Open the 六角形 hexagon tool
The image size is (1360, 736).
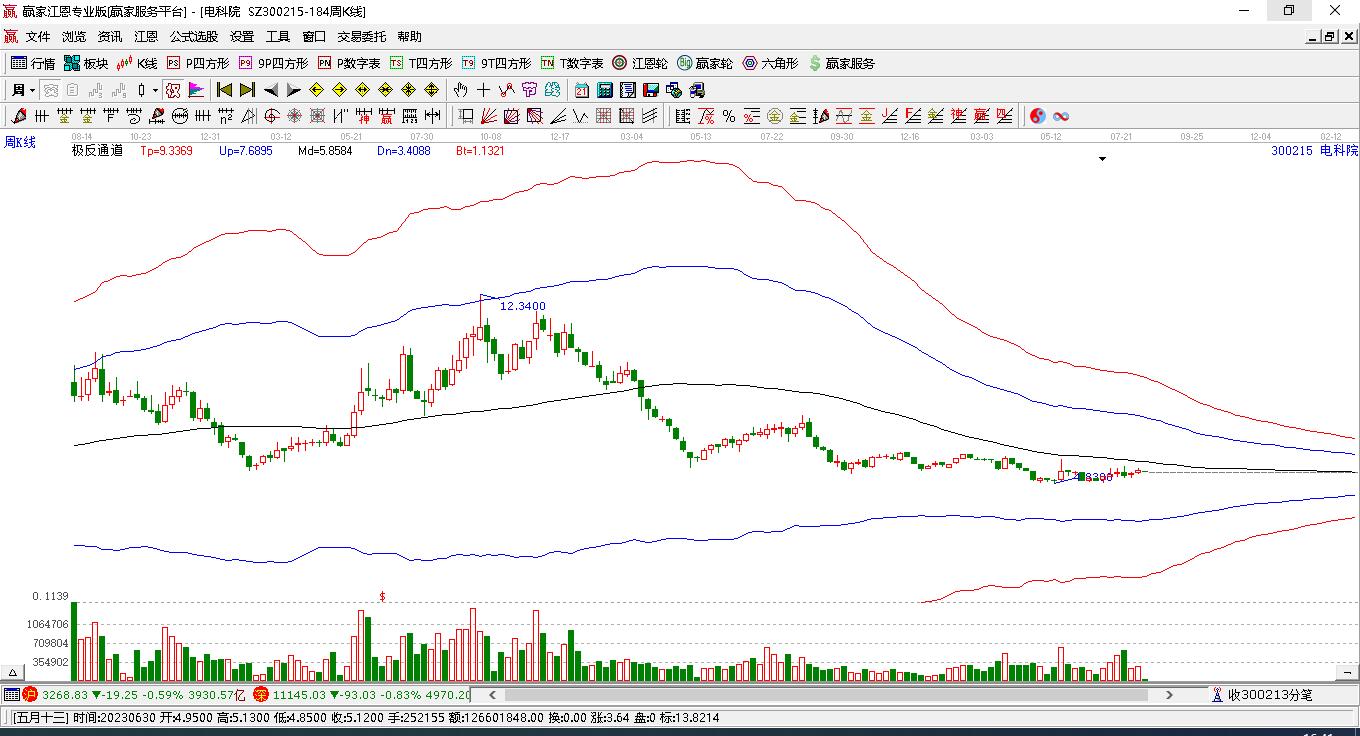point(770,63)
